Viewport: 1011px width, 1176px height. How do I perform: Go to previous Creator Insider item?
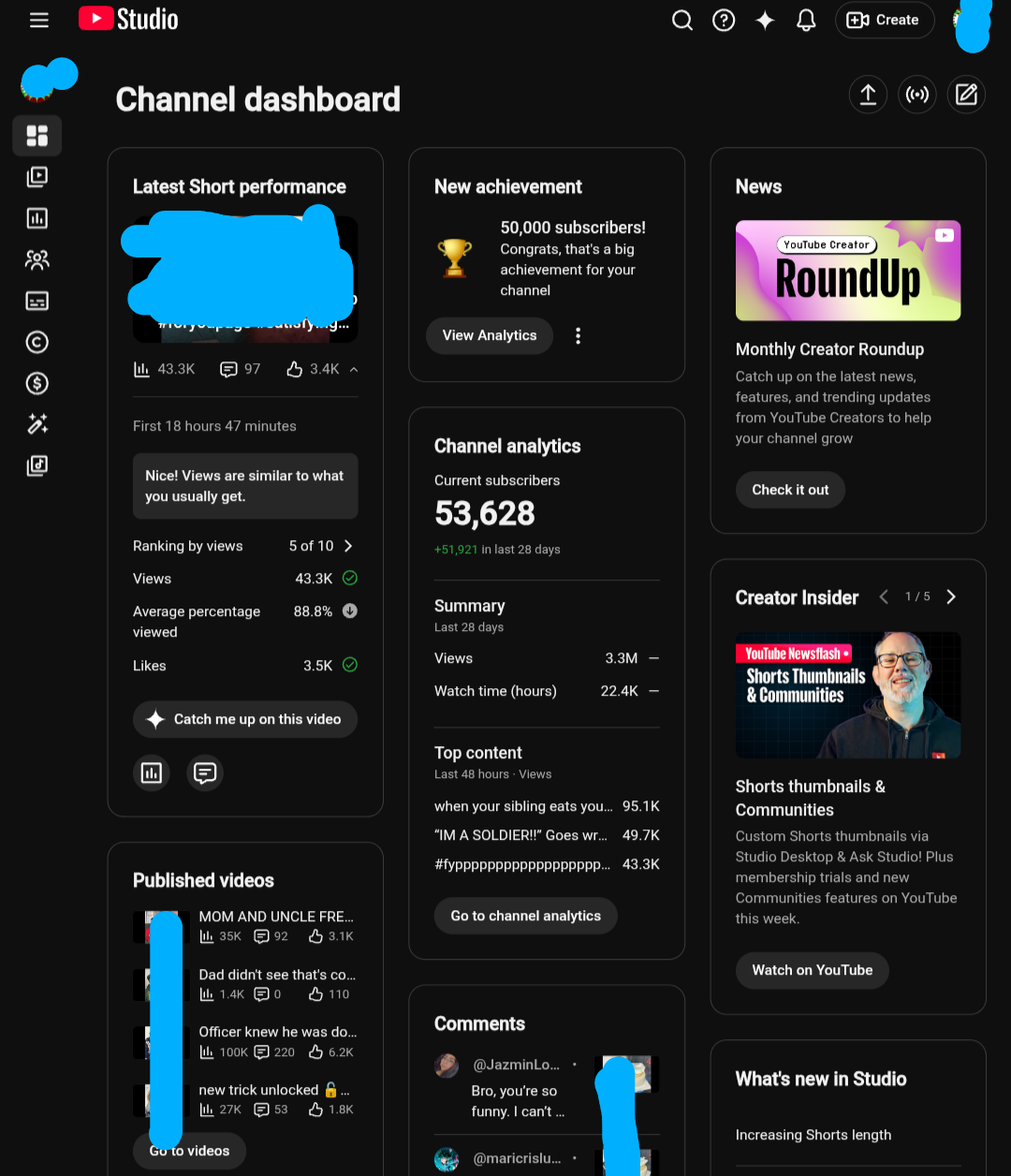tap(884, 596)
